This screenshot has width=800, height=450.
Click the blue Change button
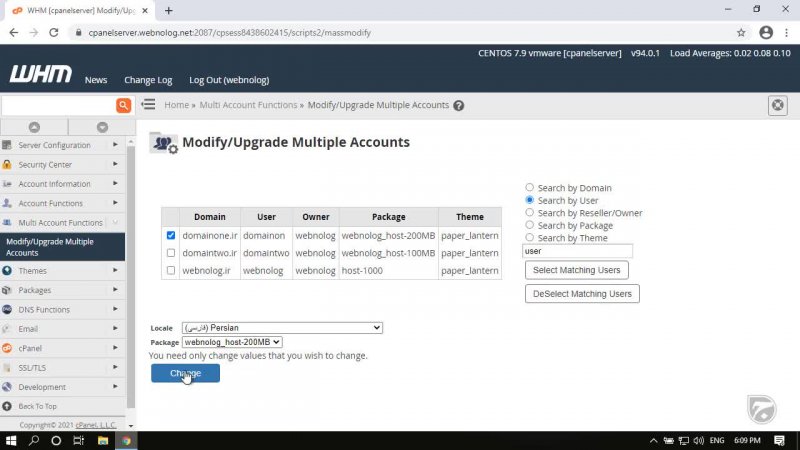point(185,373)
